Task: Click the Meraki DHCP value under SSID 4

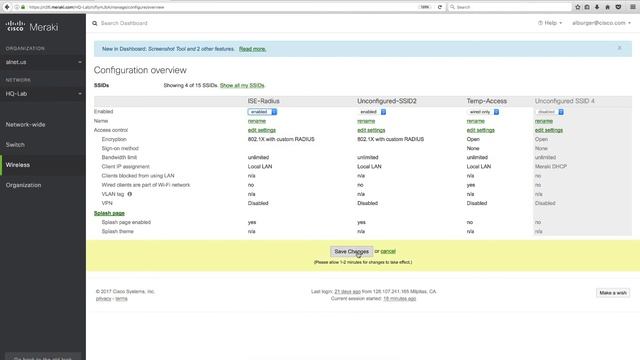Action: (551, 167)
